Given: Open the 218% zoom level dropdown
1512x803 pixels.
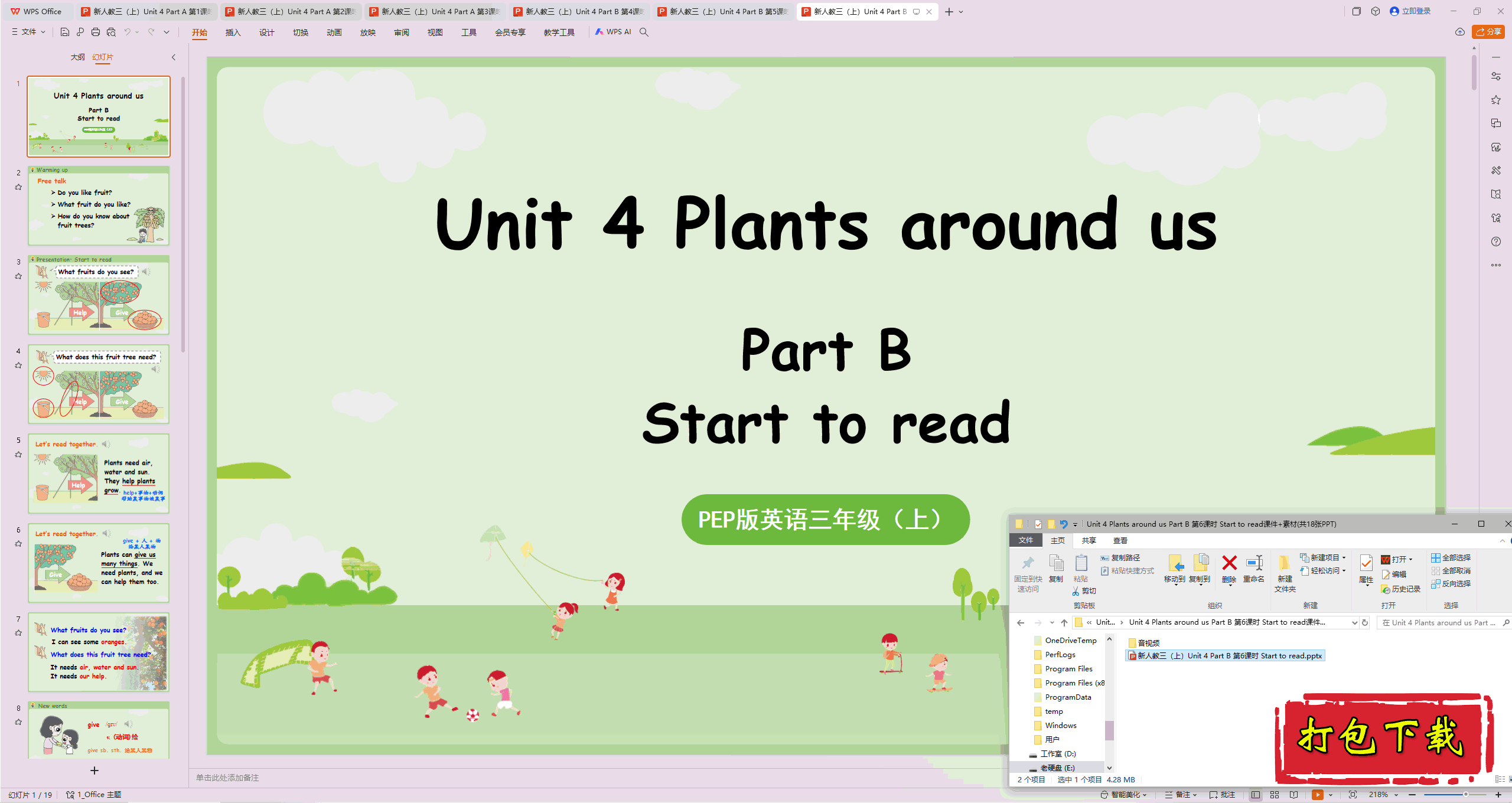Looking at the screenshot, I should 1383,795.
